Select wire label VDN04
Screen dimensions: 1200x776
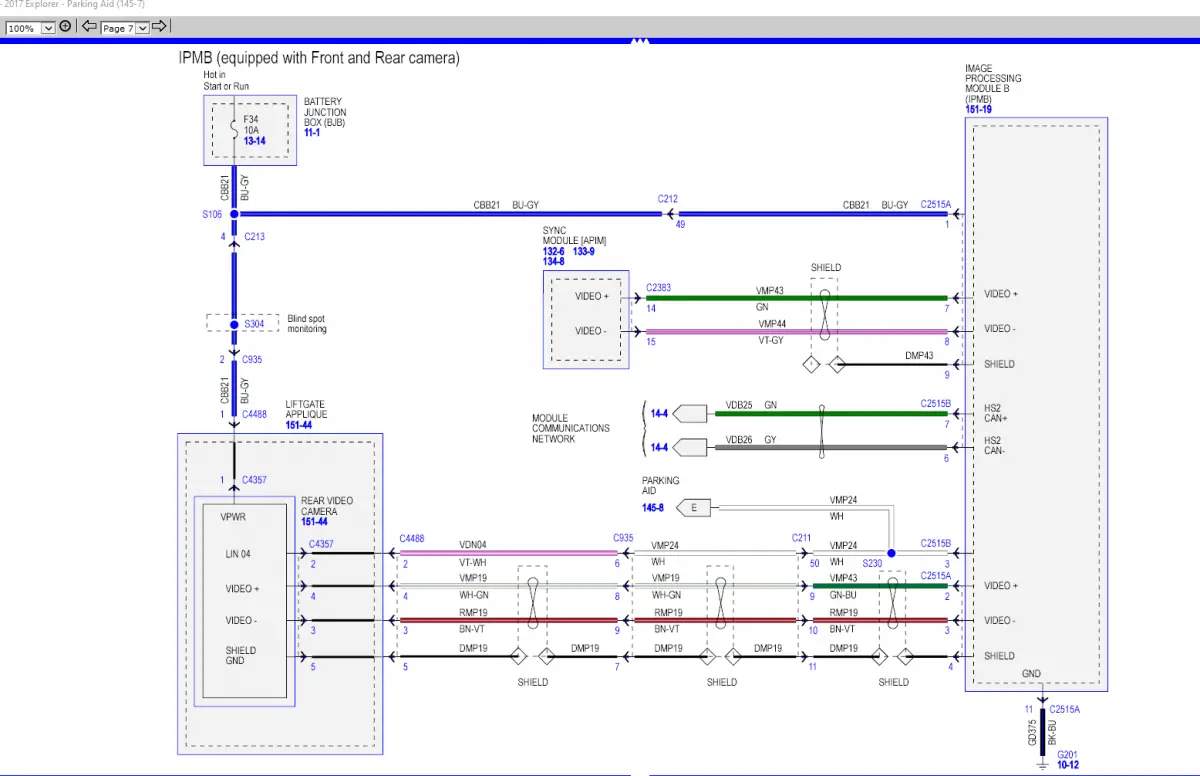tap(472, 545)
